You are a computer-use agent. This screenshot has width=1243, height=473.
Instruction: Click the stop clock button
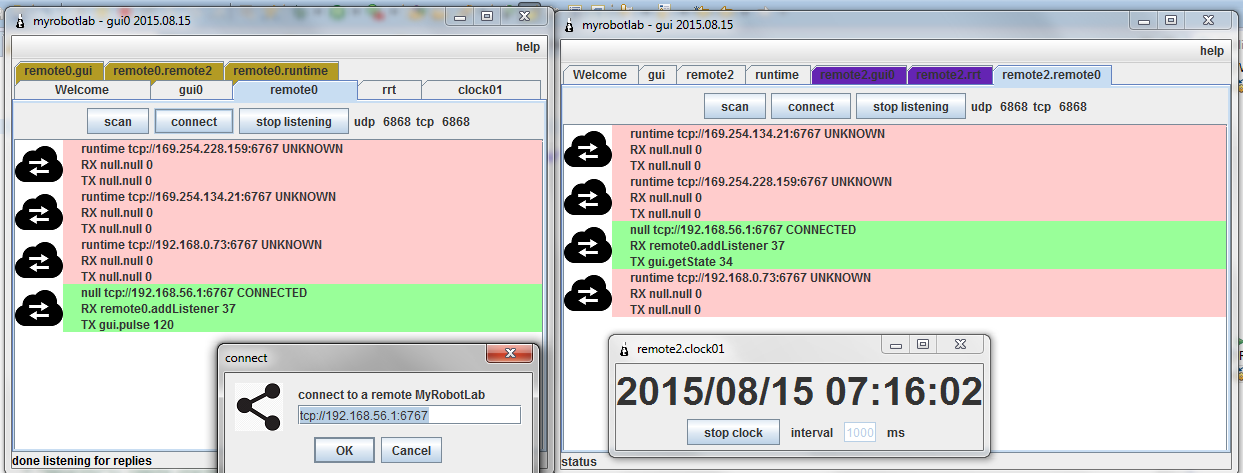point(733,433)
